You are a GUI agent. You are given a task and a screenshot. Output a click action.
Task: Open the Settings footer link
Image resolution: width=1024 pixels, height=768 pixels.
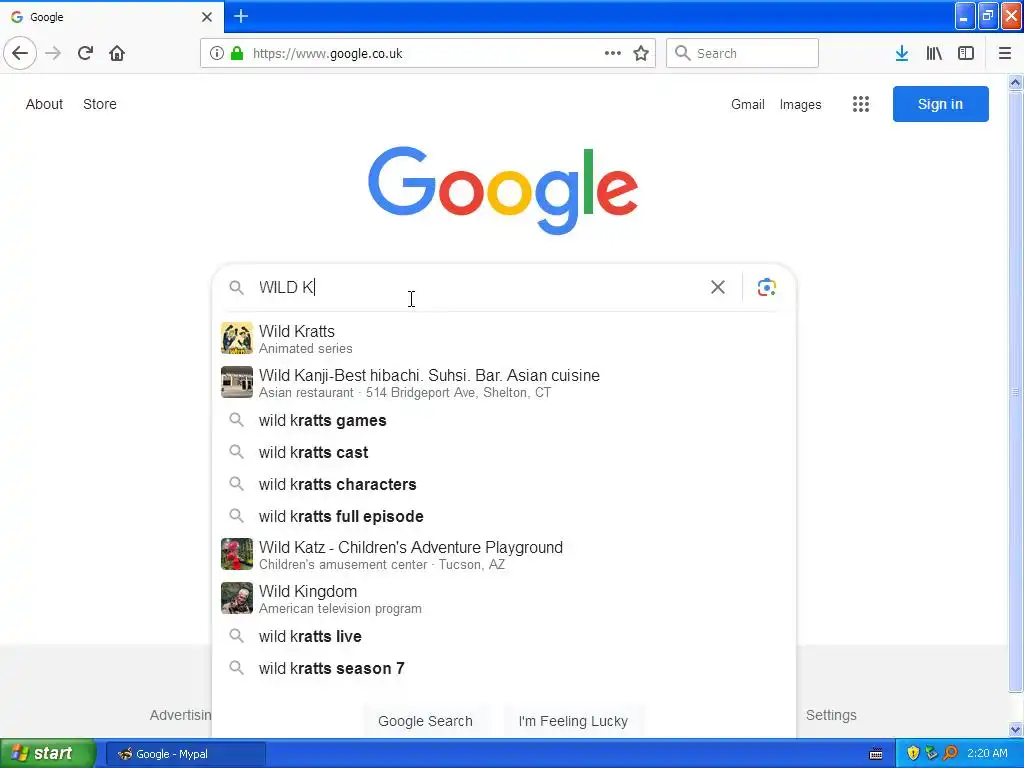pos(831,715)
